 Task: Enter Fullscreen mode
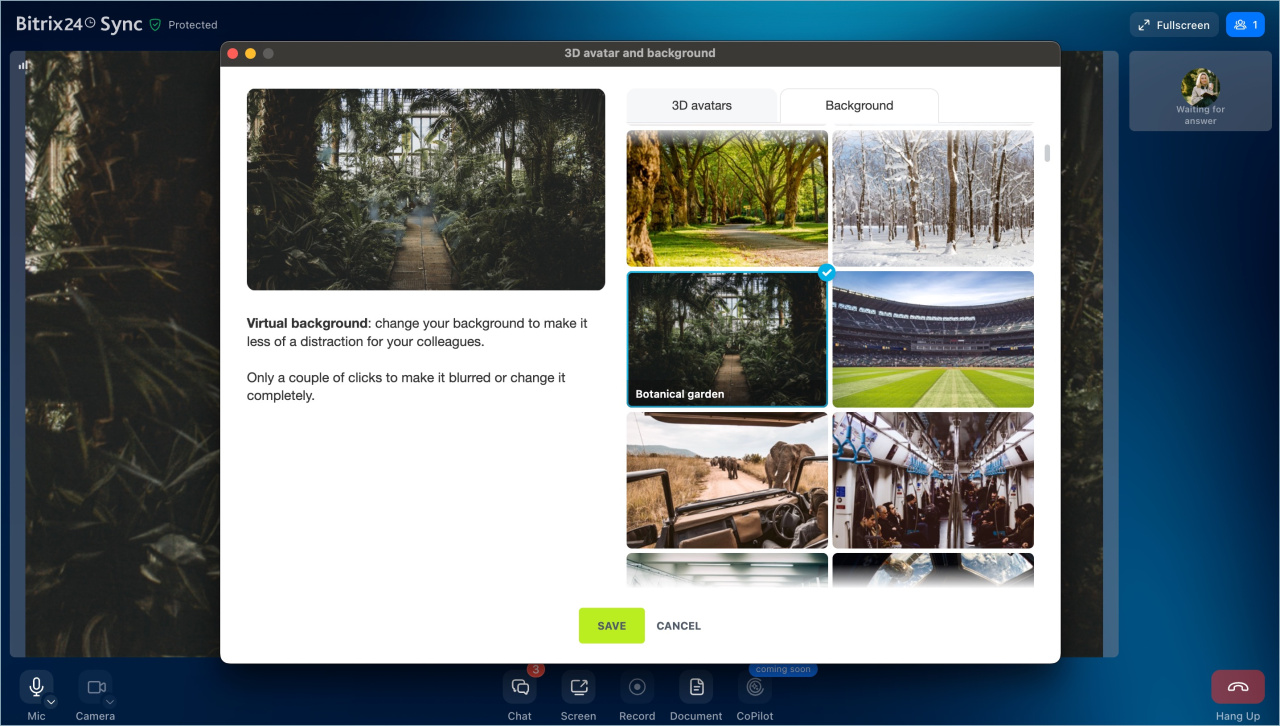click(1173, 25)
